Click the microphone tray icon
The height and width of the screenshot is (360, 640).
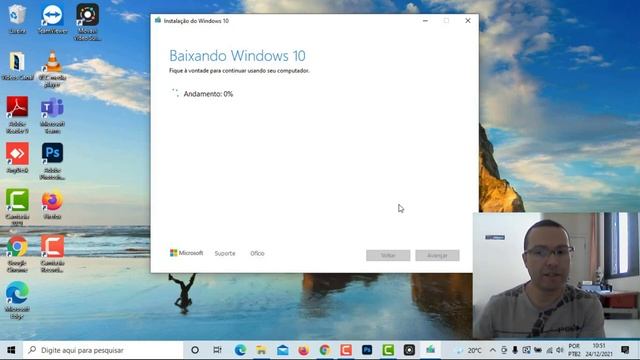click(515, 350)
